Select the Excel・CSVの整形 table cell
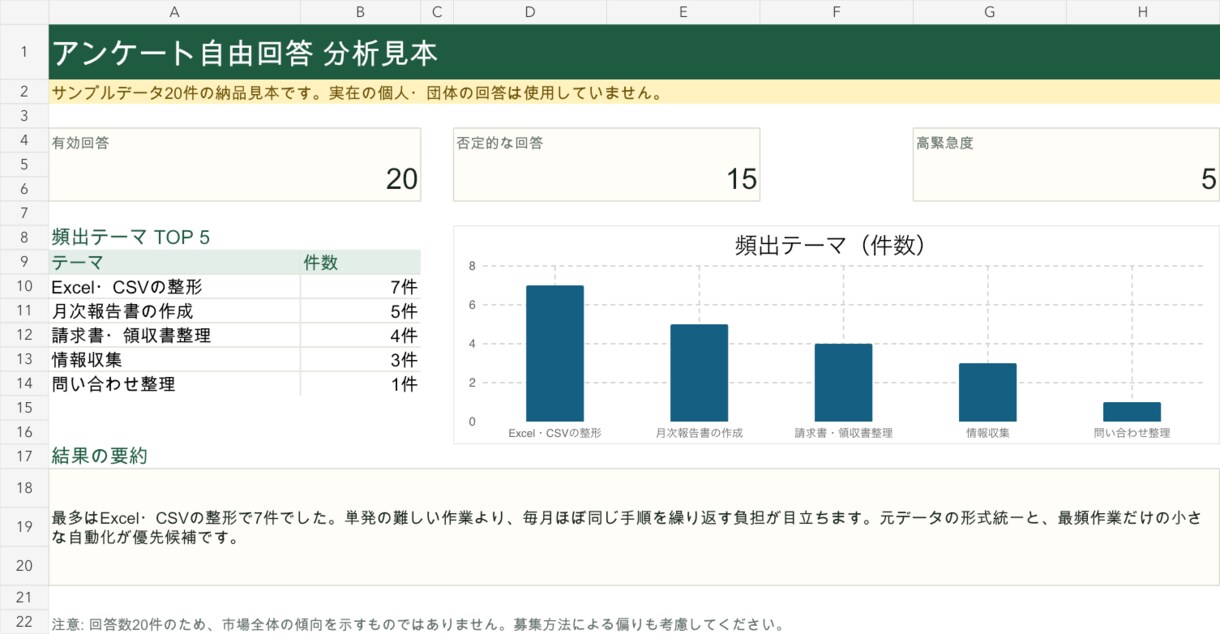 pyautogui.click(x=174, y=287)
